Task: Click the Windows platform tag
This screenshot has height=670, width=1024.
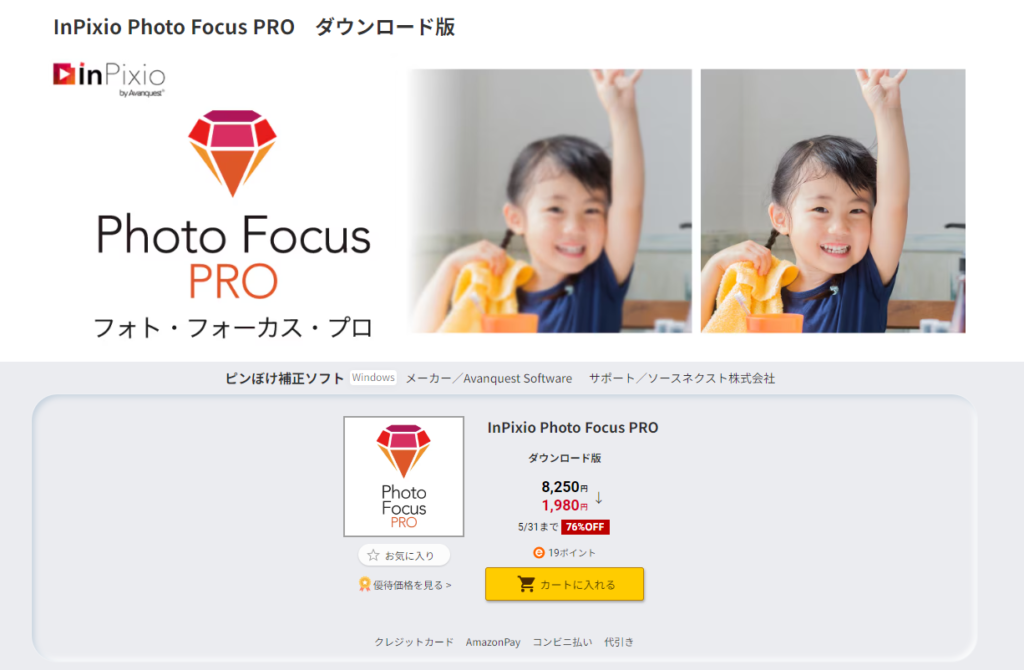Action: (x=373, y=377)
